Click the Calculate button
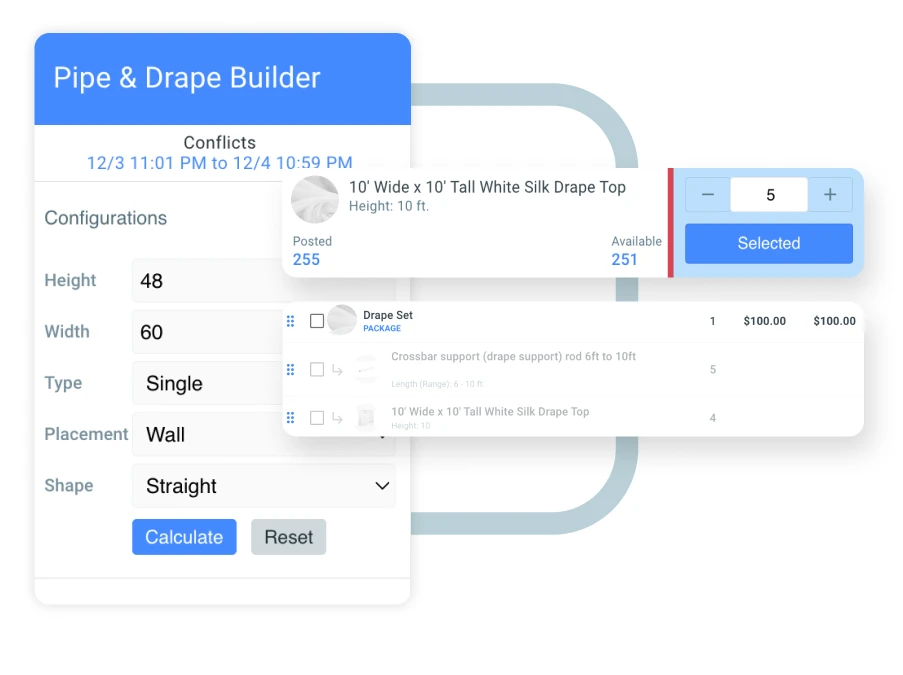The image size is (903, 675). click(x=184, y=537)
